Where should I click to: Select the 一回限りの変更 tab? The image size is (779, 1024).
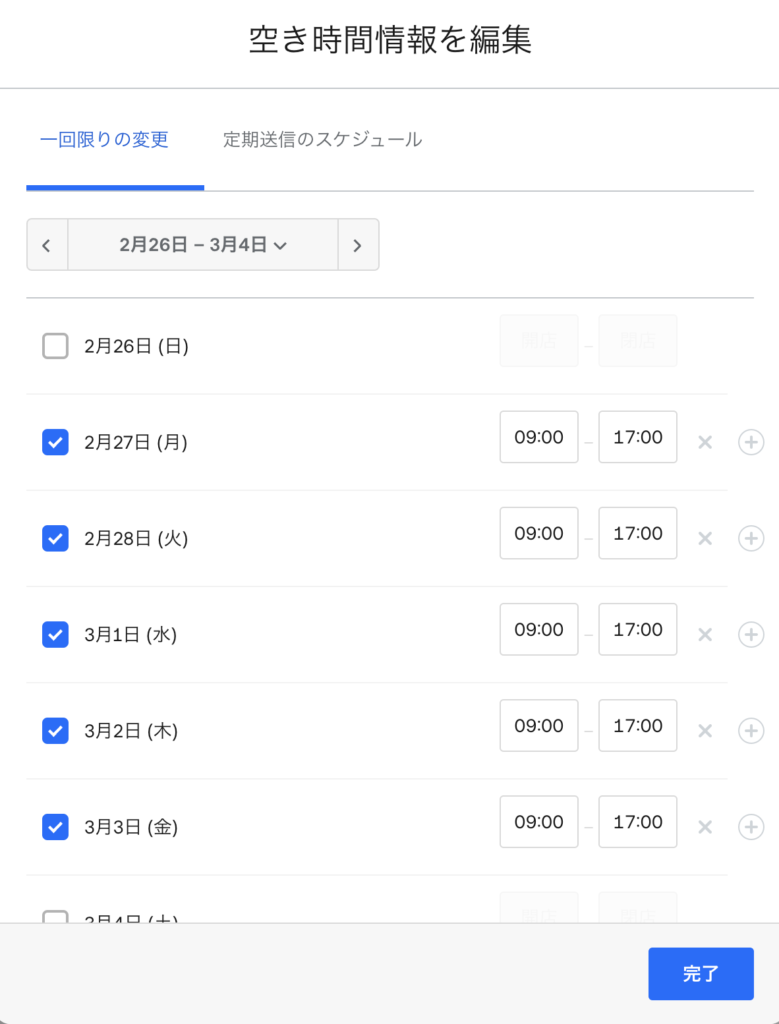[104, 140]
